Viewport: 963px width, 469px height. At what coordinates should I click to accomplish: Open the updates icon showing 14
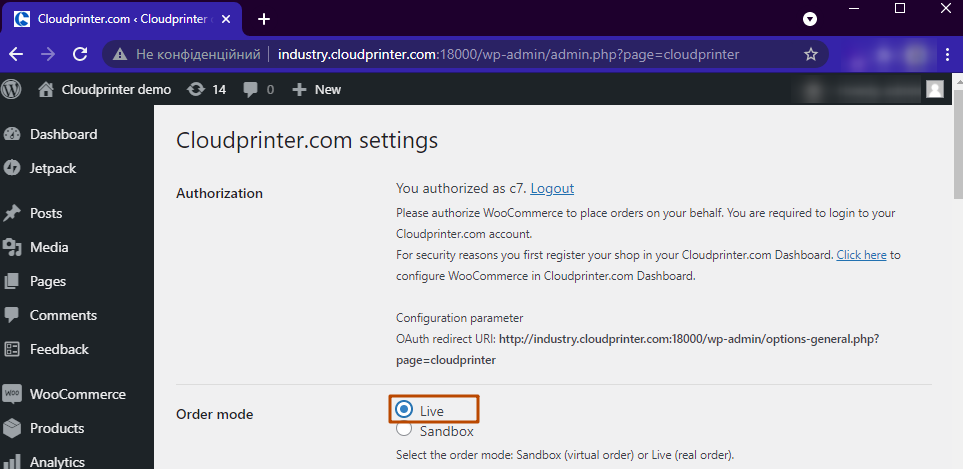pos(196,90)
